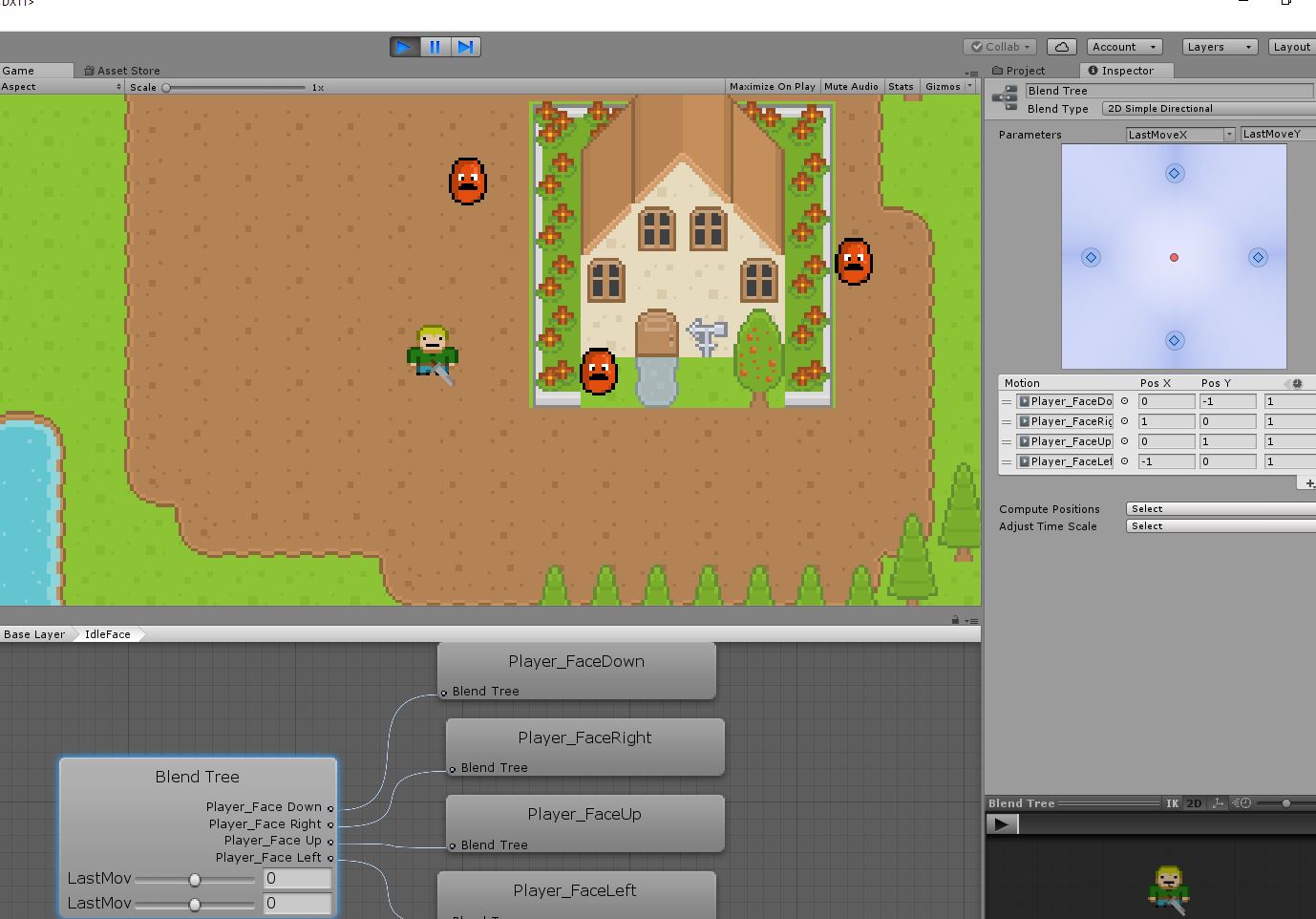Click the Play button in the toolbar
Viewport: 1316px width, 919px height.
405,47
